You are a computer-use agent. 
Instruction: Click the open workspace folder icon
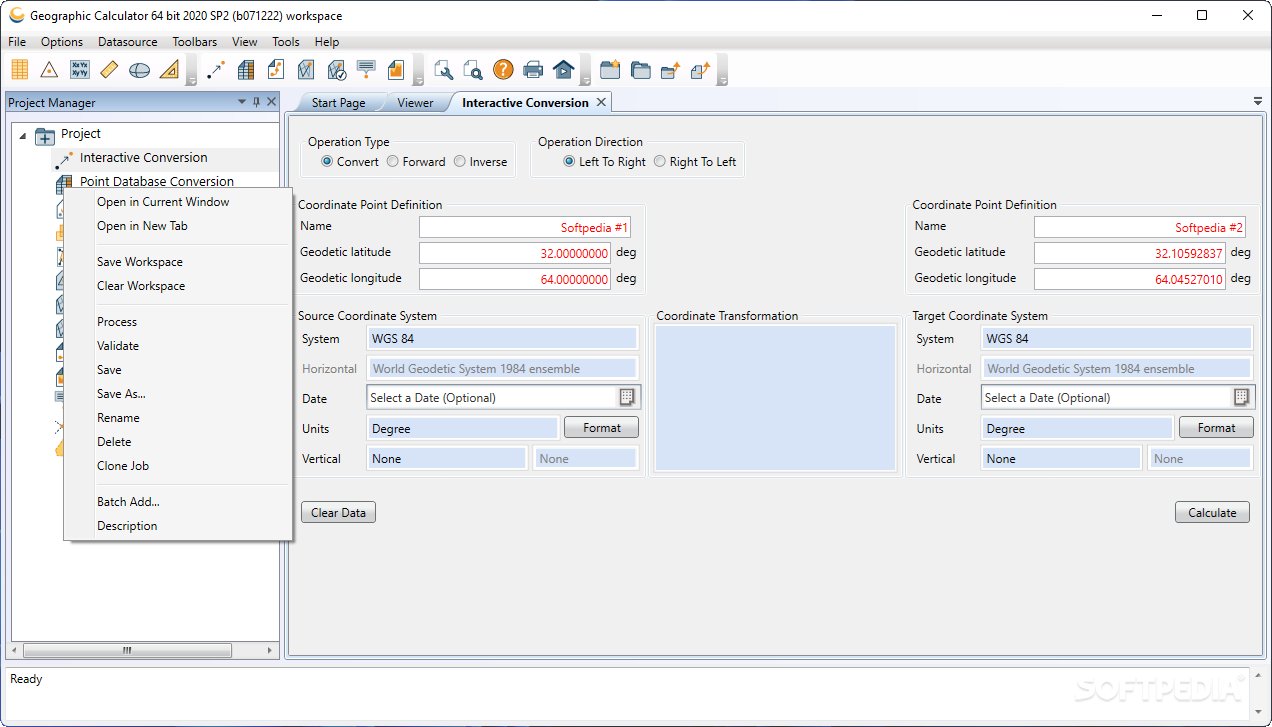click(x=640, y=69)
